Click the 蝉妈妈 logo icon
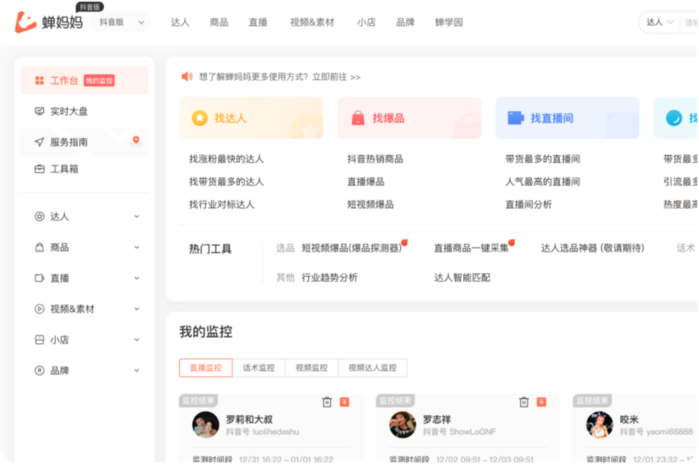This screenshot has width=699, height=464. tap(25, 22)
